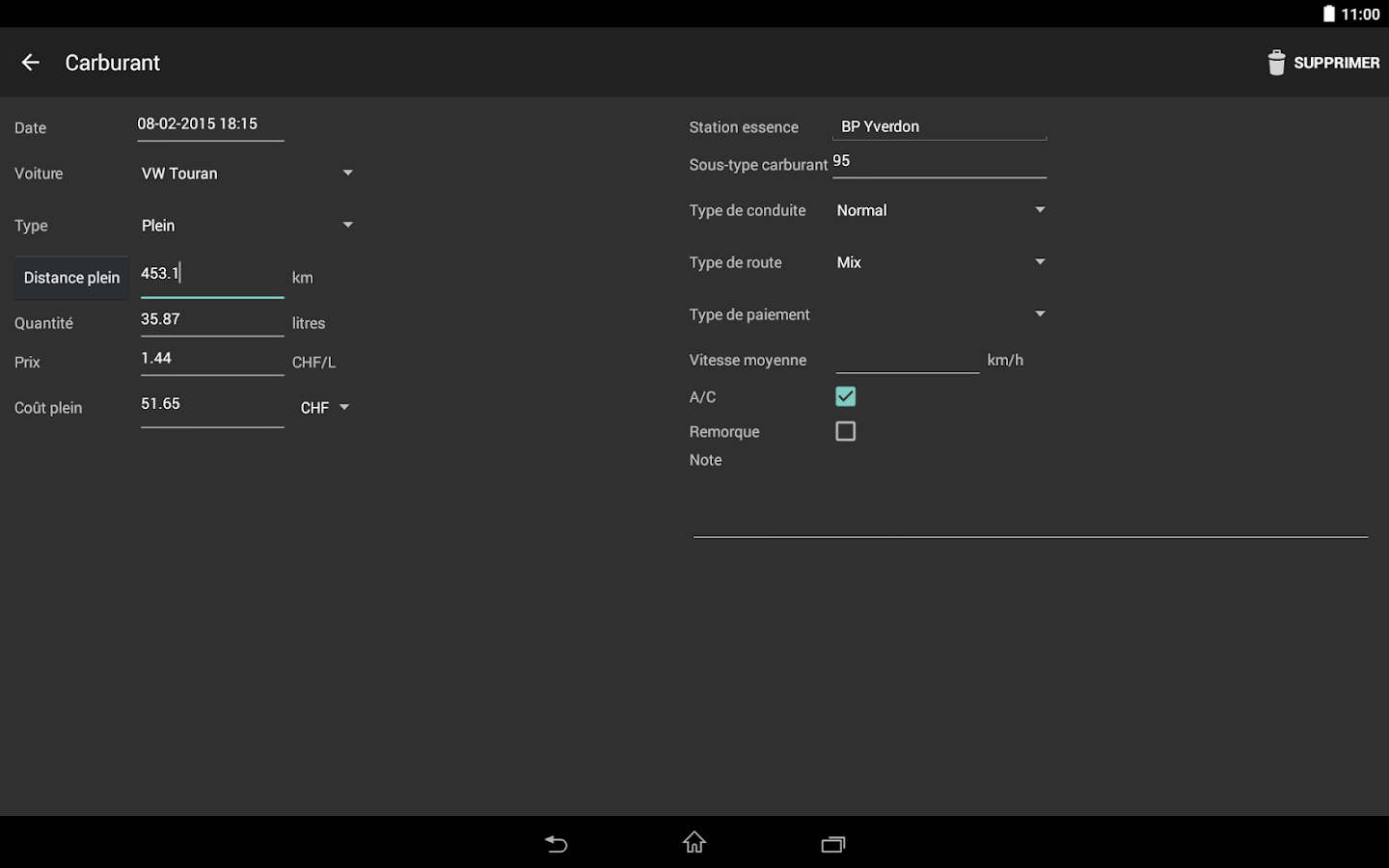Go back using the toolbar arrow
Image resolution: width=1389 pixels, height=868 pixels.
point(31,63)
